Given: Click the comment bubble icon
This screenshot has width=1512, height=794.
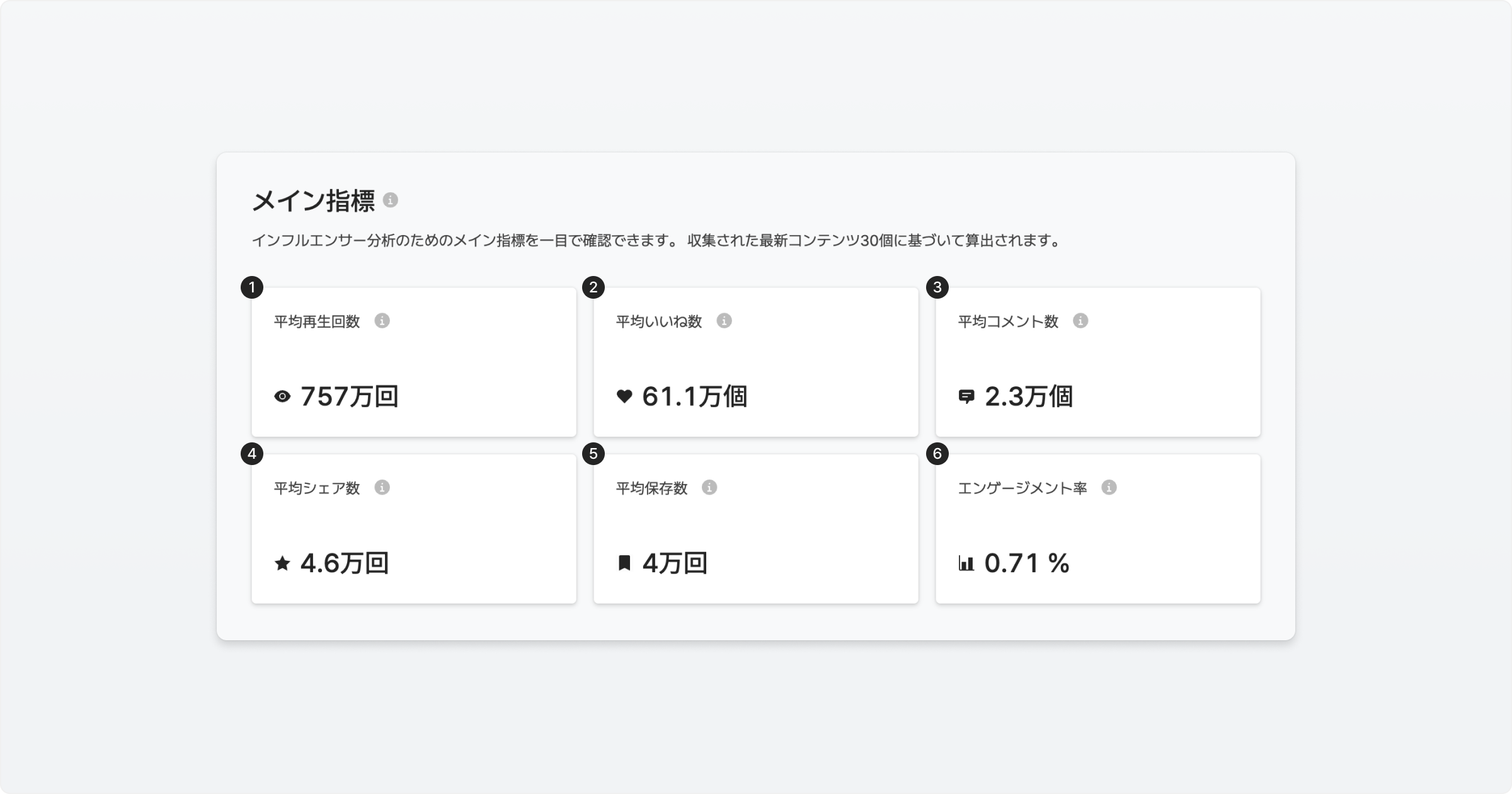Looking at the screenshot, I should pyautogui.click(x=966, y=396).
